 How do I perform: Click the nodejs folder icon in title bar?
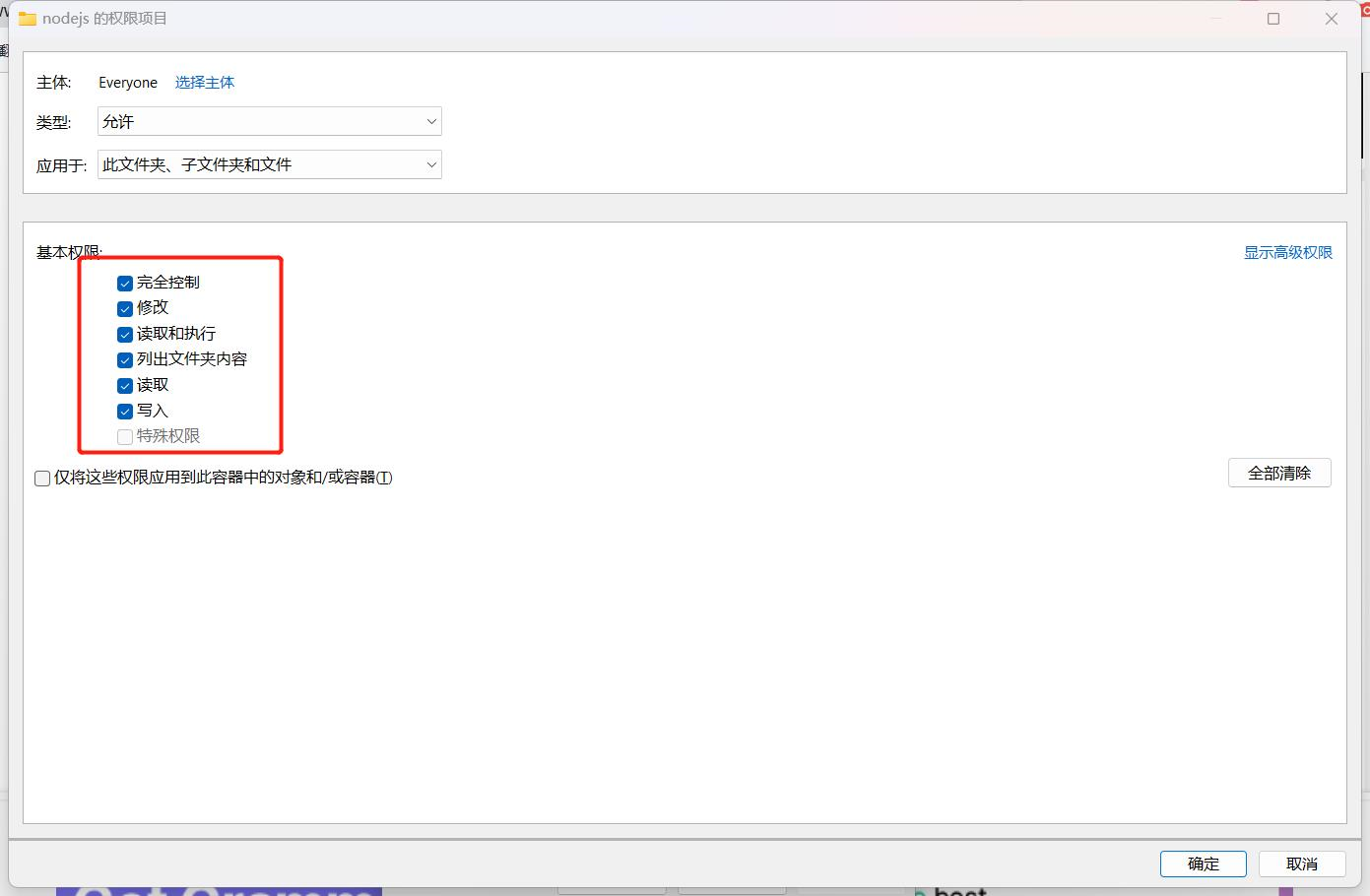pos(28,19)
